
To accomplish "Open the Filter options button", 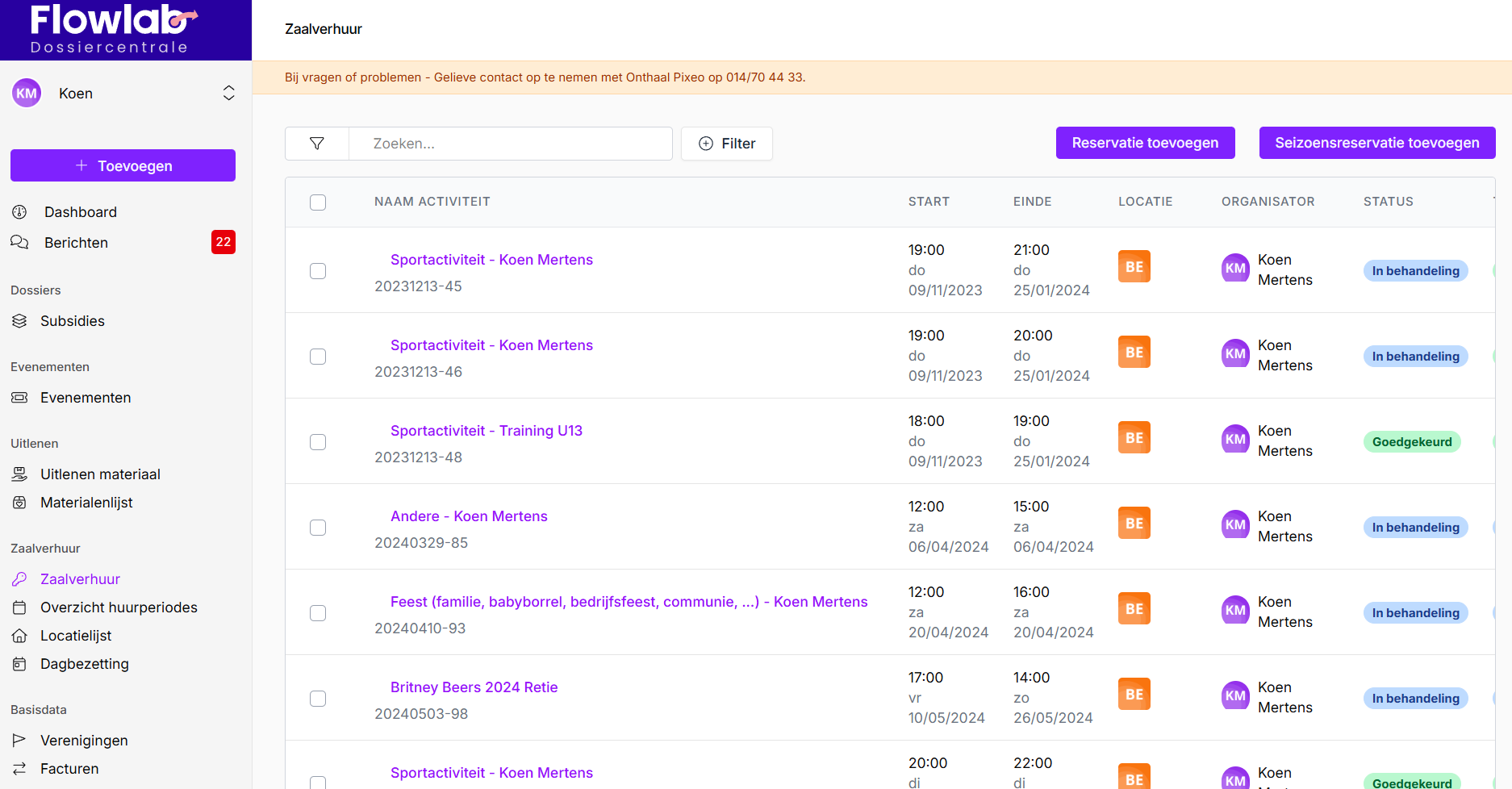I will [x=726, y=144].
